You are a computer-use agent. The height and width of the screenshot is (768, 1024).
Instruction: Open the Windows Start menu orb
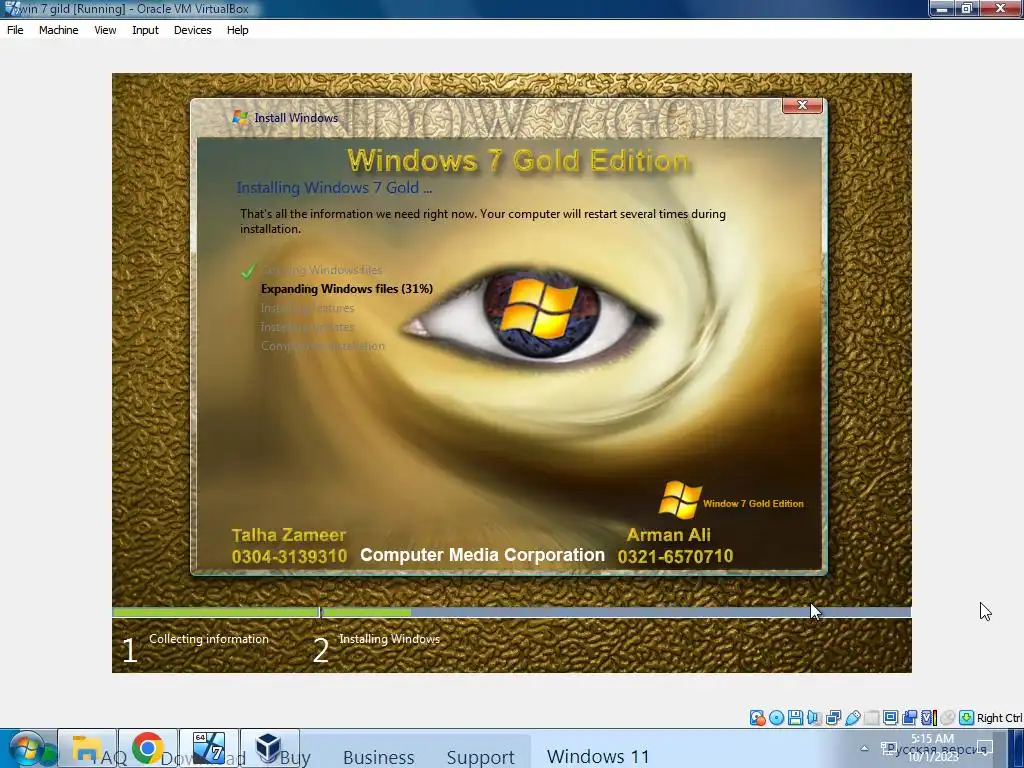27,749
